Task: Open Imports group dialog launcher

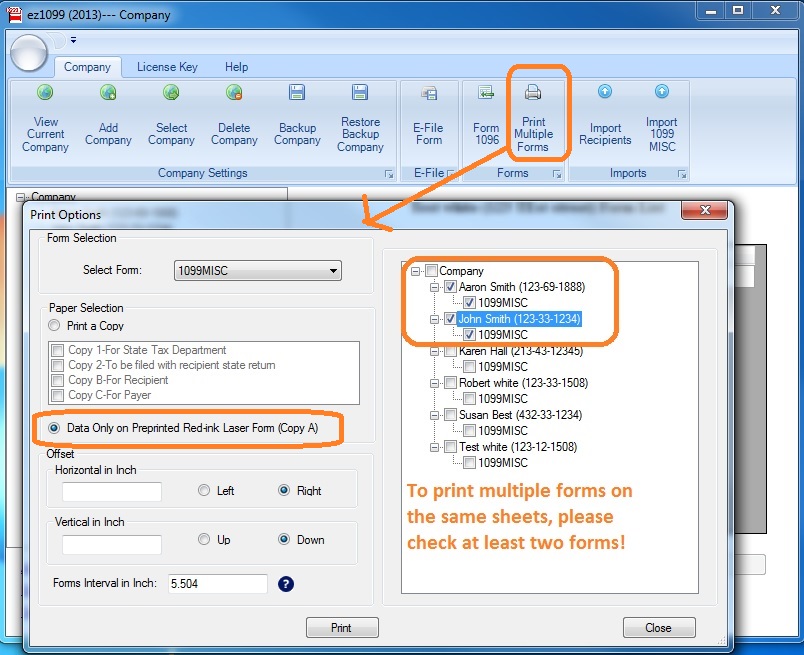Action: pos(681,174)
